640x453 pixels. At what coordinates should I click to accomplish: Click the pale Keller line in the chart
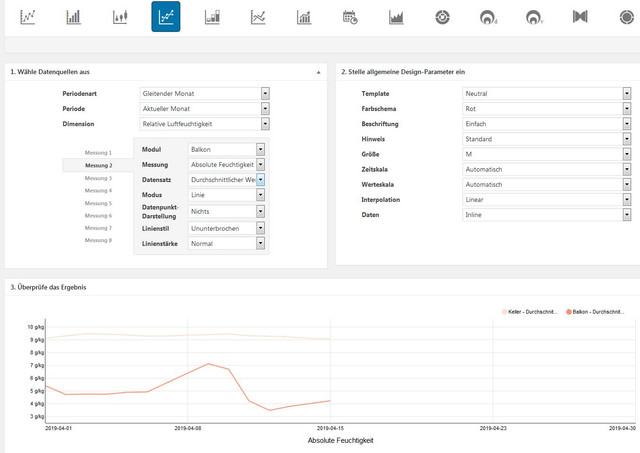pyautogui.click(x=188, y=335)
